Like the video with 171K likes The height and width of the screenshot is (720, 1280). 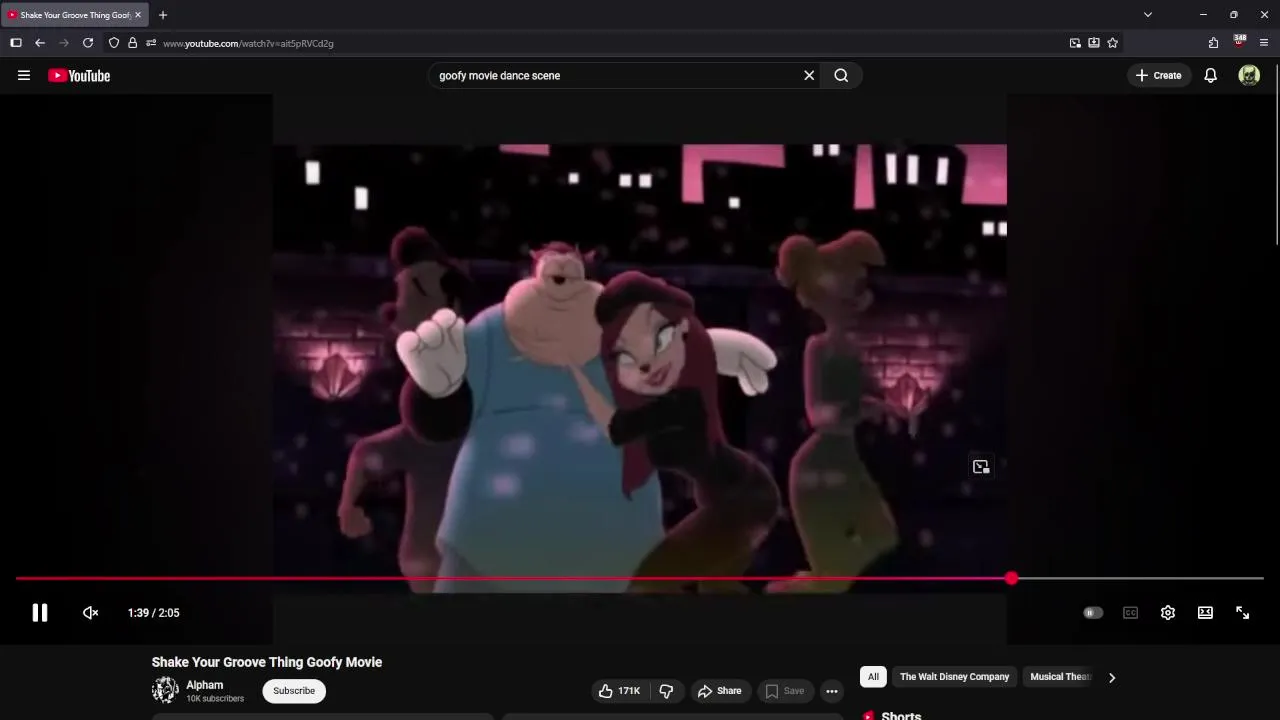[x=620, y=691]
